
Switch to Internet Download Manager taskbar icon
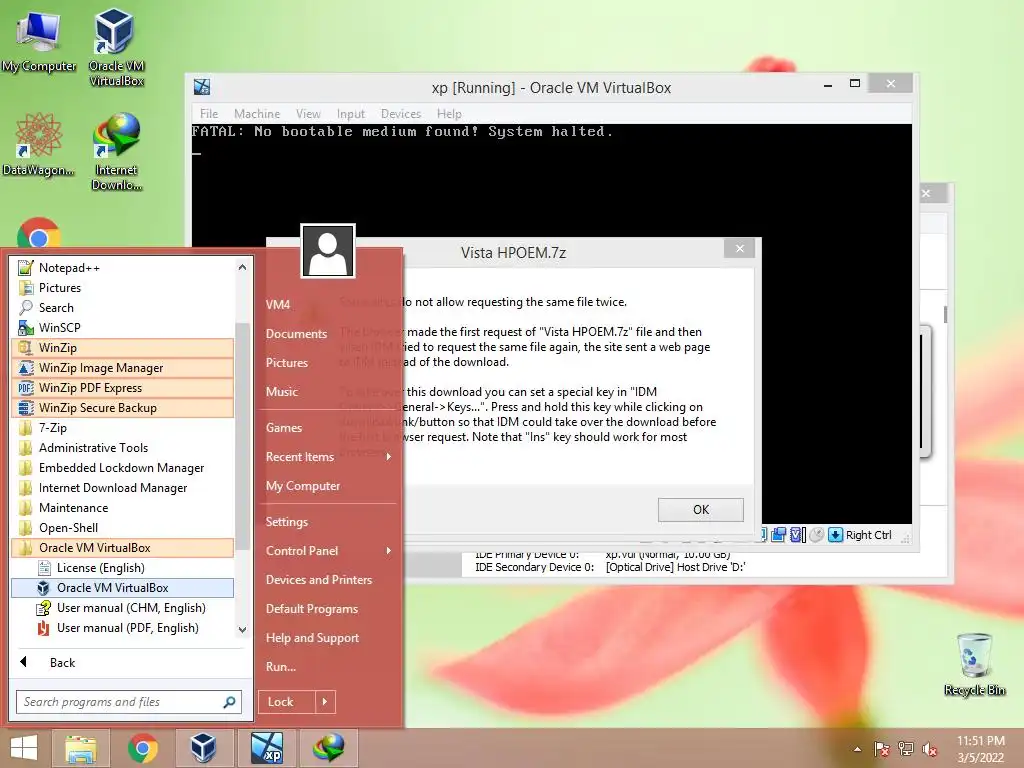click(x=328, y=748)
